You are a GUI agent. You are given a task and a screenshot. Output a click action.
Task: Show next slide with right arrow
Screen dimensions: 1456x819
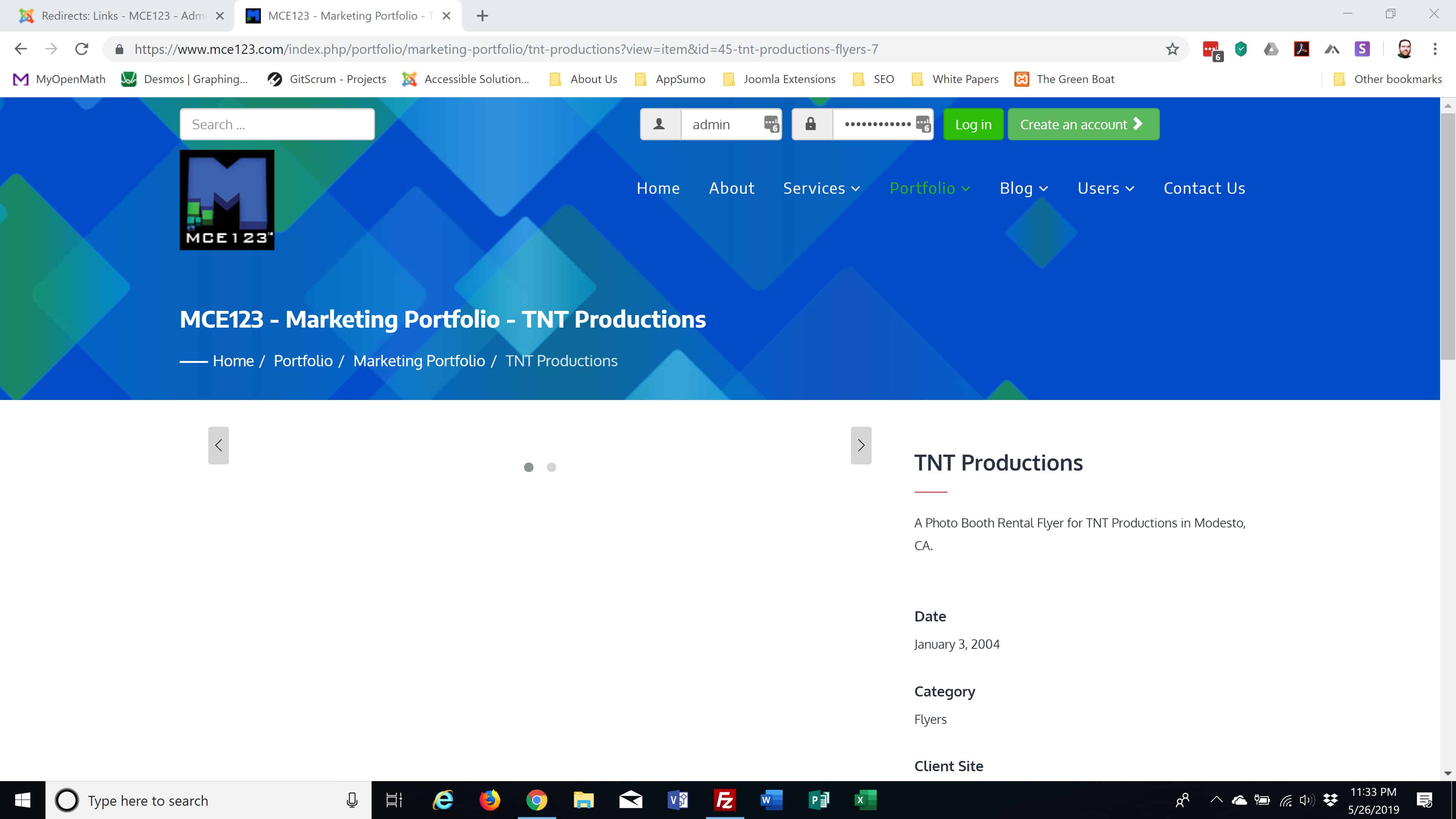tap(861, 446)
